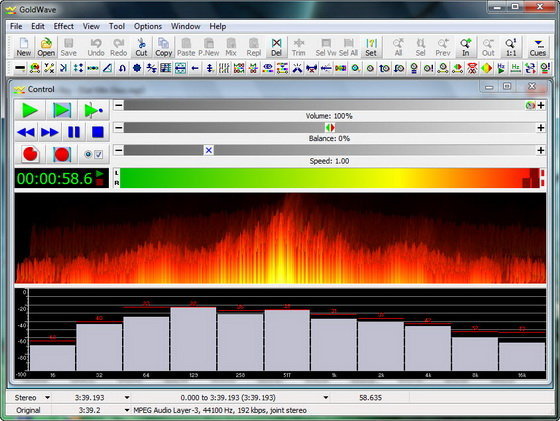Click the Cues toolbar button
This screenshot has height=421, width=560.
pos(538,47)
